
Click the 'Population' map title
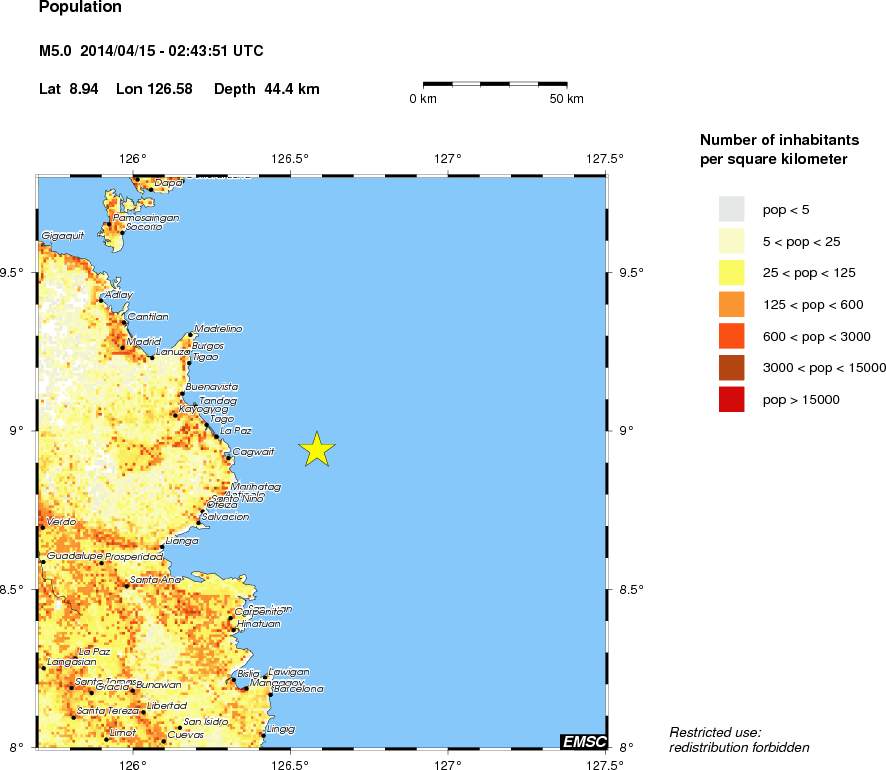pyautogui.click(x=80, y=8)
